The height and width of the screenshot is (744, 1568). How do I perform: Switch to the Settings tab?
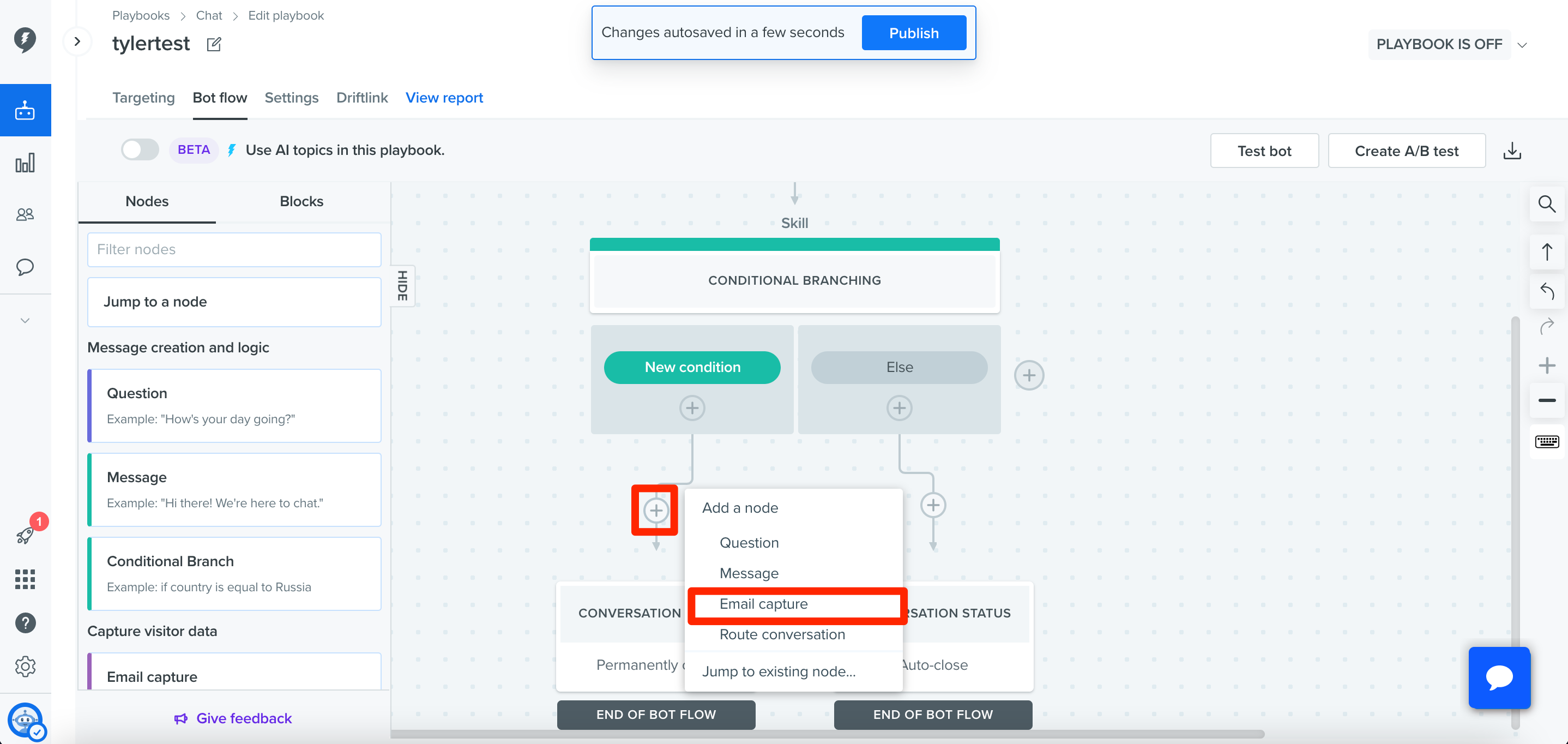[x=291, y=98]
